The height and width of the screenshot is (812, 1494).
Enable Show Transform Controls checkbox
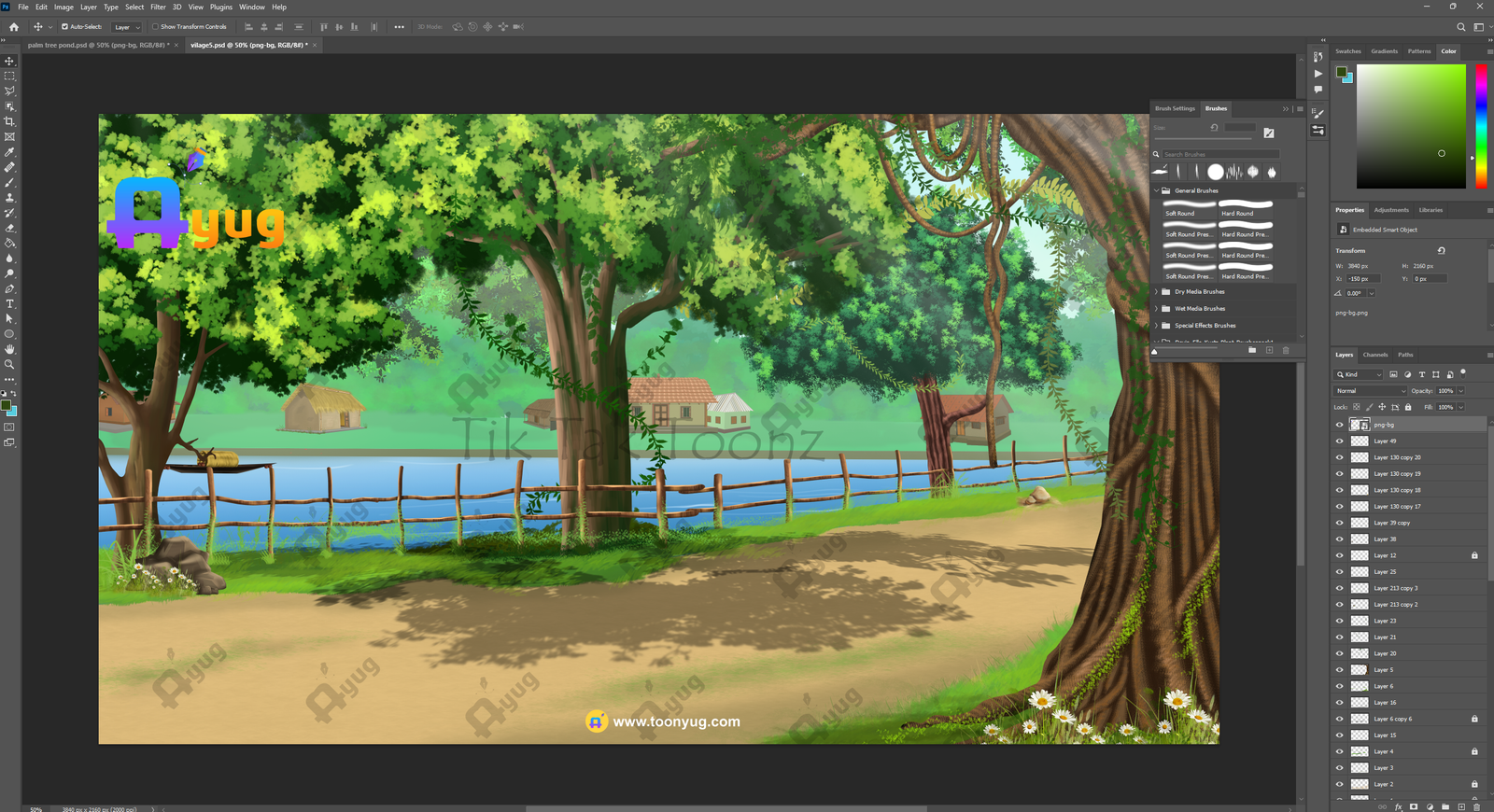[x=155, y=27]
